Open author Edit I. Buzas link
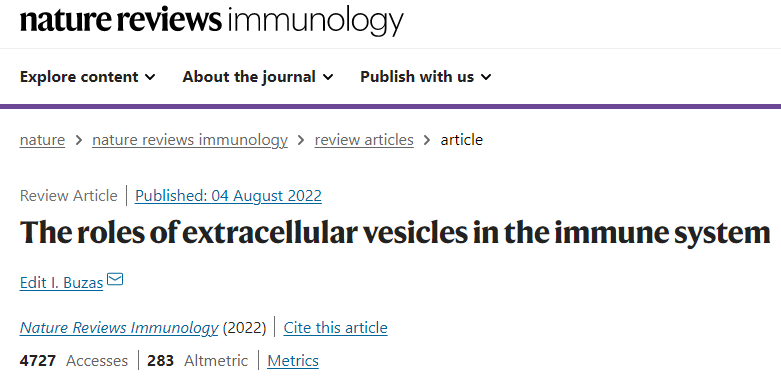The width and height of the screenshot is (781, 376). pyautogui.click(x=61, y=283)
